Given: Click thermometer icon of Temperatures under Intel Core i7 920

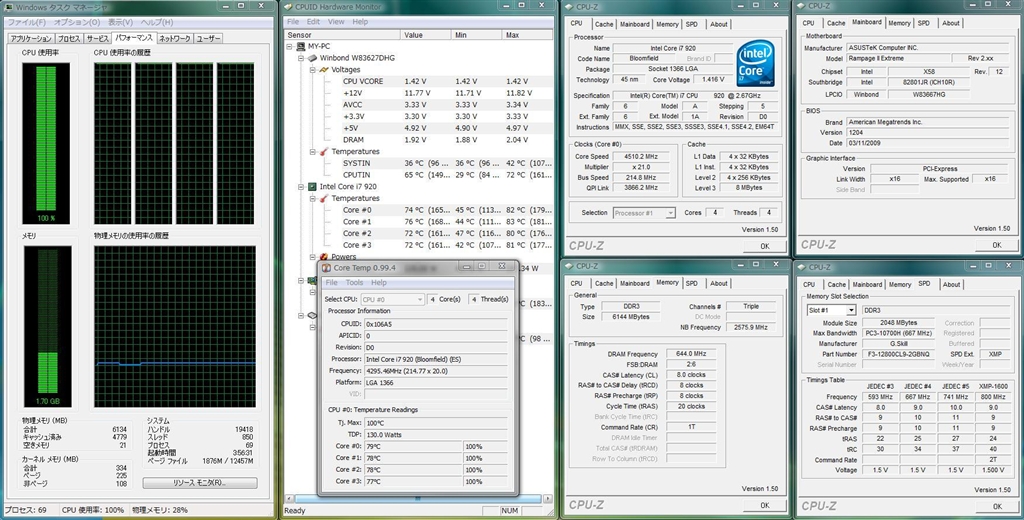Looking at the screenshot, I should click(x=324, y=199).
